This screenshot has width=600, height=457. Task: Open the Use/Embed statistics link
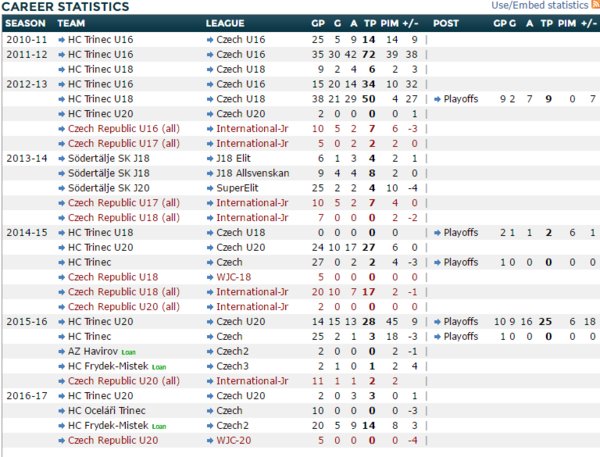540,5
